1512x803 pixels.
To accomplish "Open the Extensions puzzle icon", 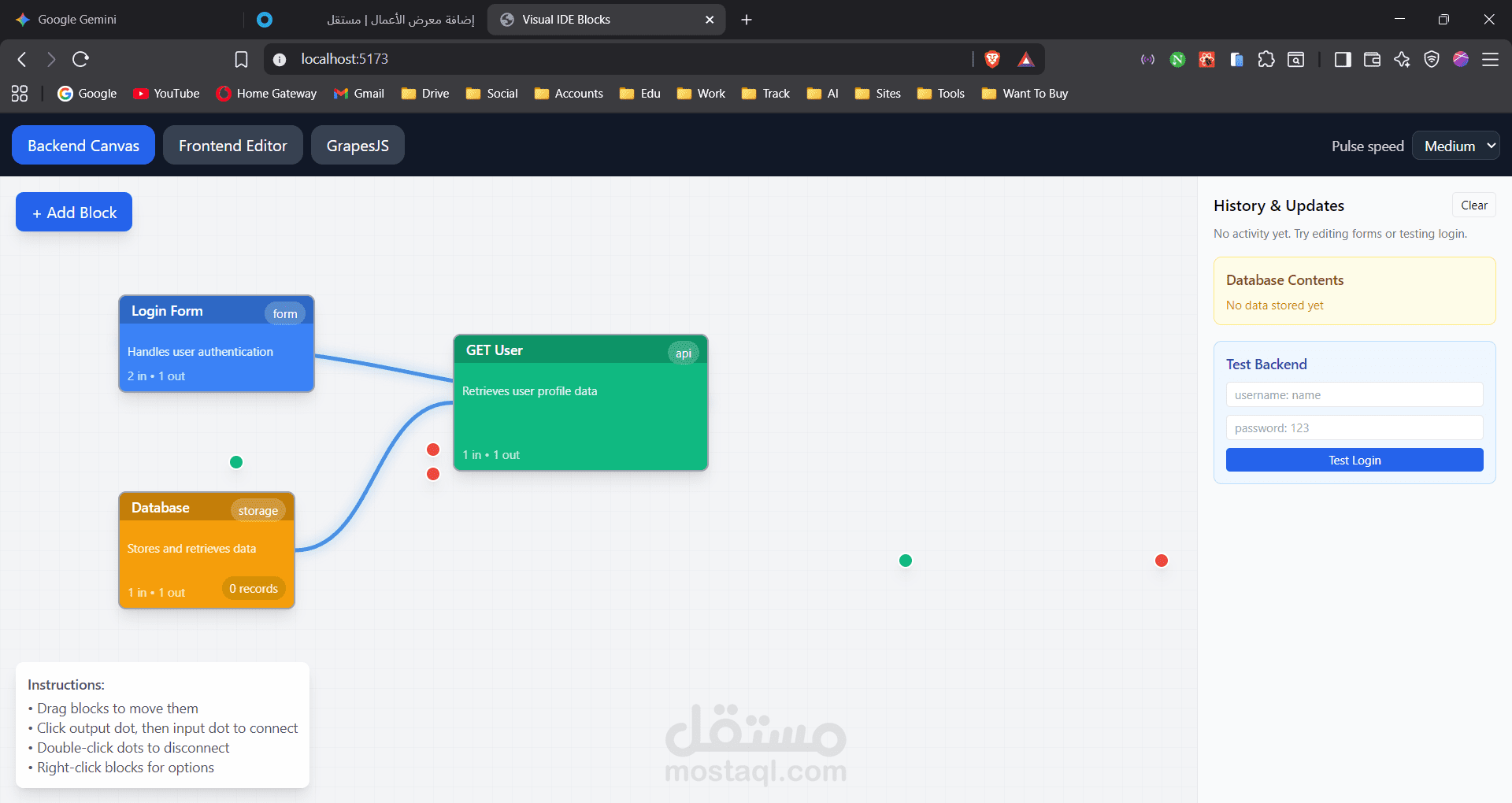I will pos(1266,59).
